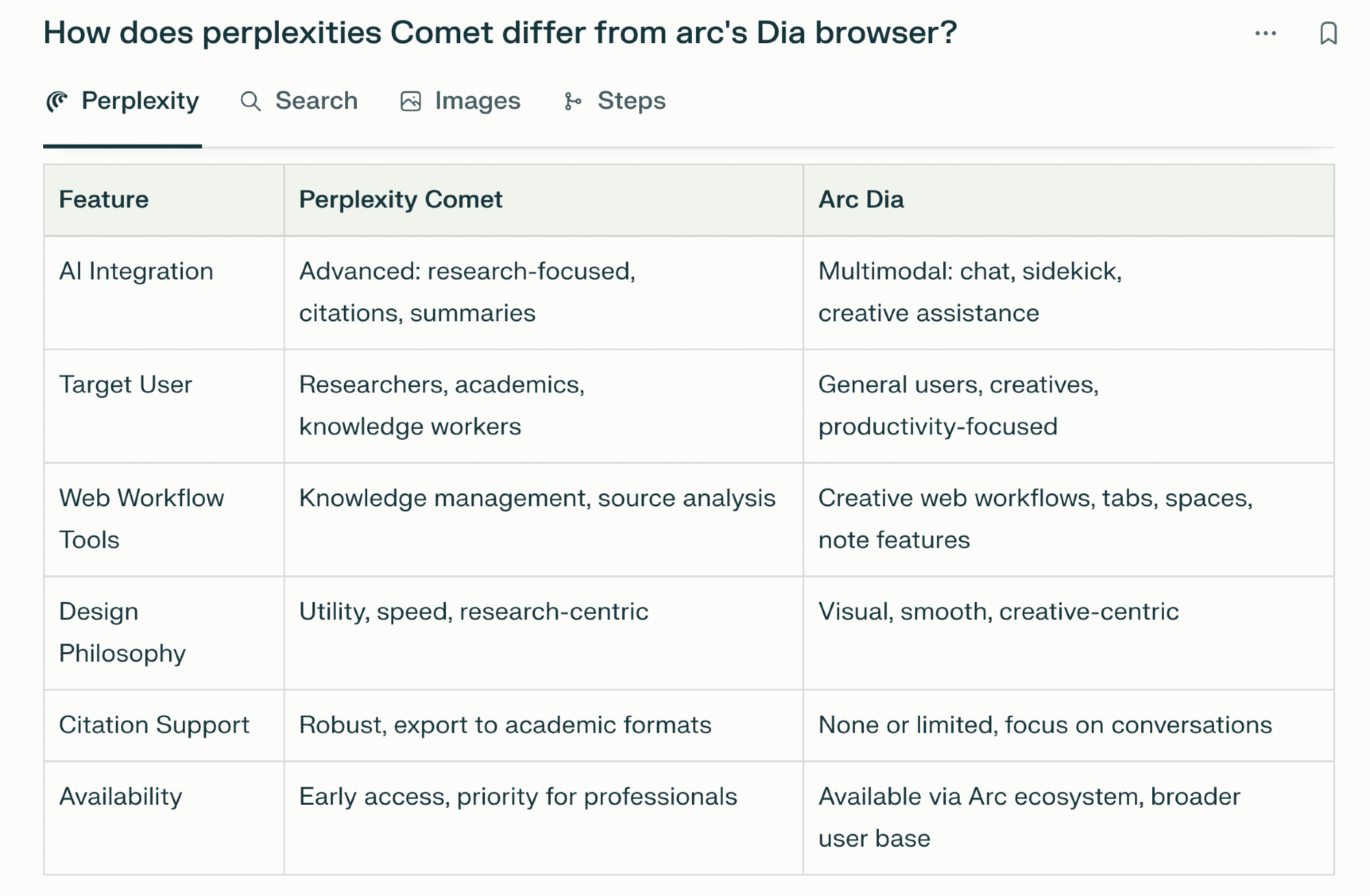Click the Images picture icon
Viewport: 1370px width, 896px height.
click(x=410, y=101)
